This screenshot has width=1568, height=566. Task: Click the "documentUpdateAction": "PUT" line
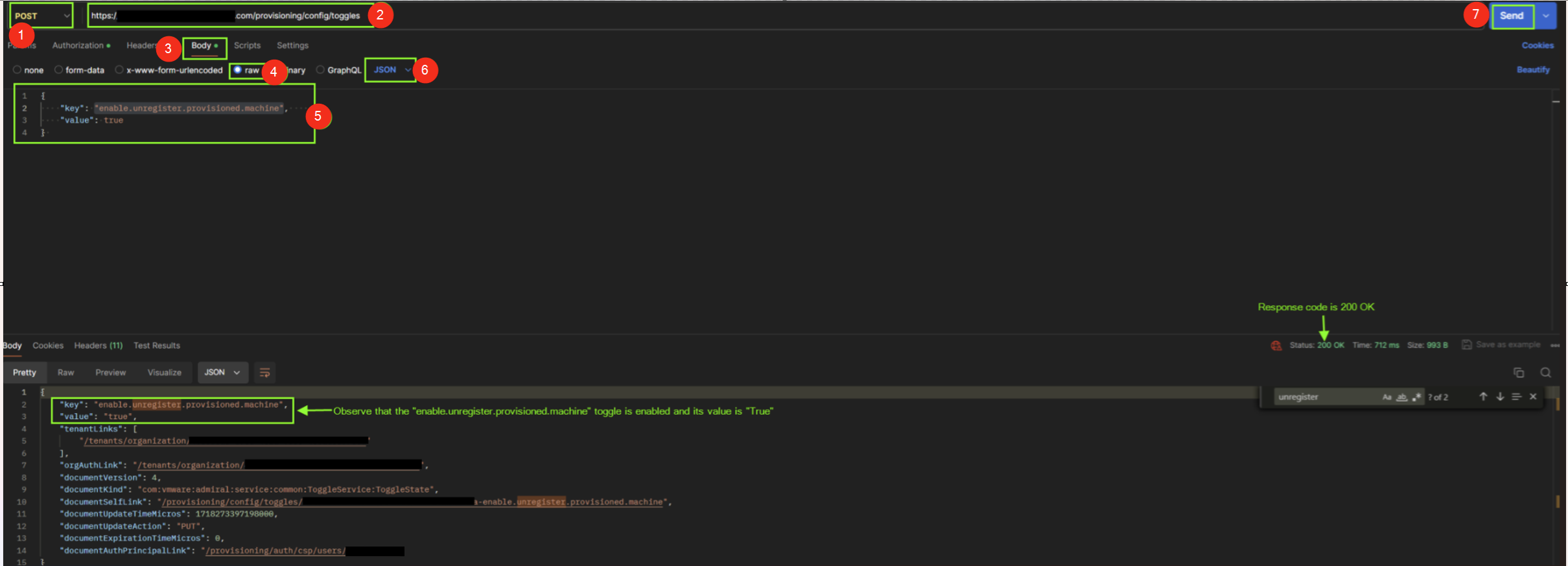click(x=132, y=526)
